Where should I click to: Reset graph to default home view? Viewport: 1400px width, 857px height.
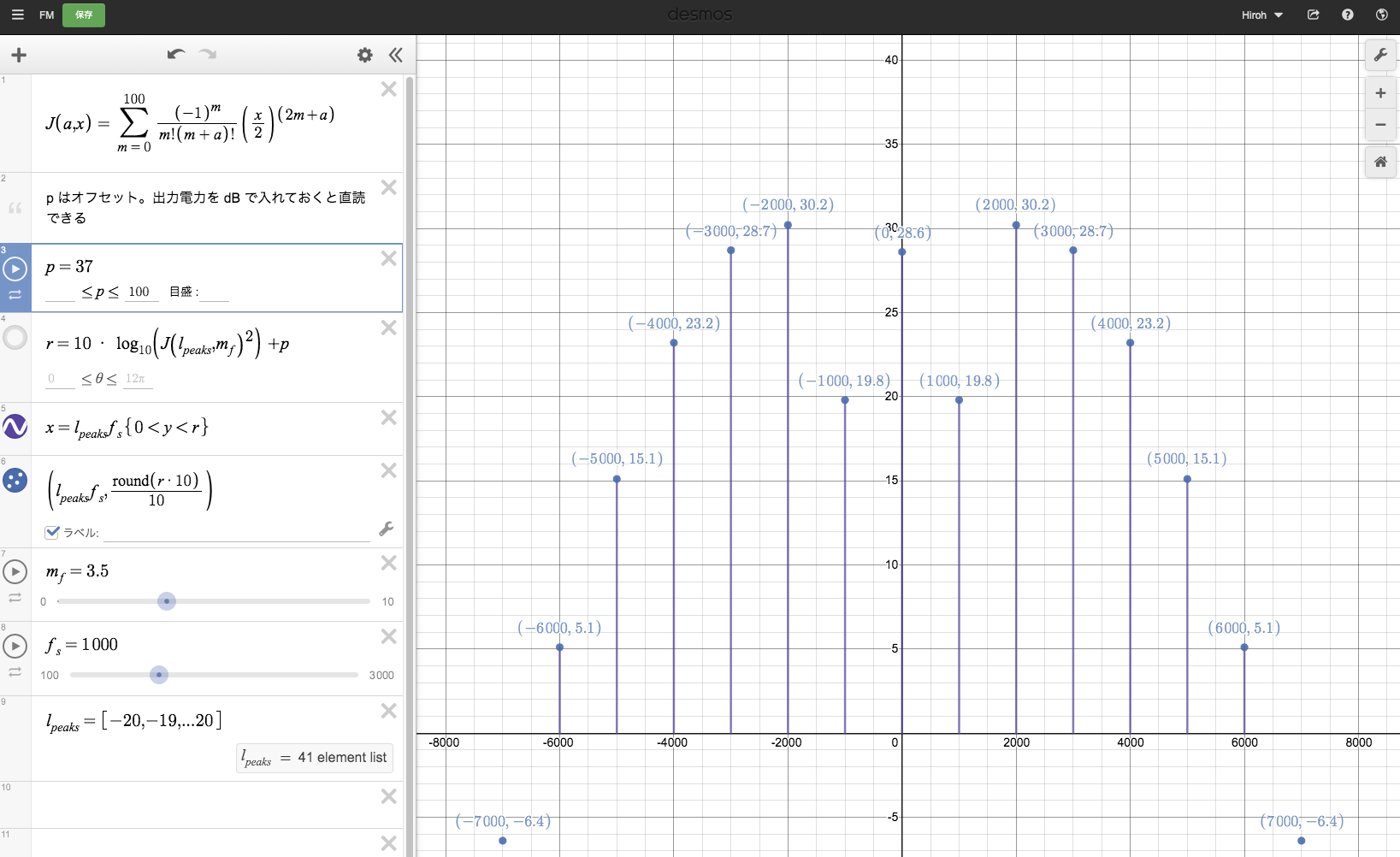click(x=1380, y=162)
